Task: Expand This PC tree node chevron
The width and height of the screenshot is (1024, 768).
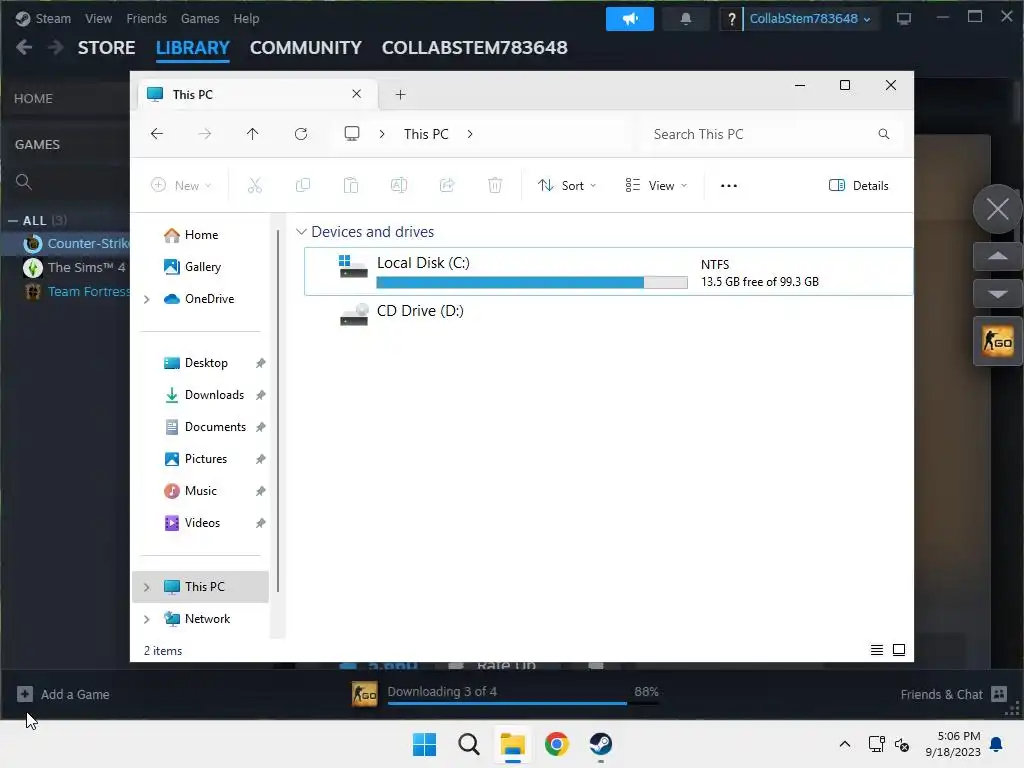Action: click(x=147, y=587)
